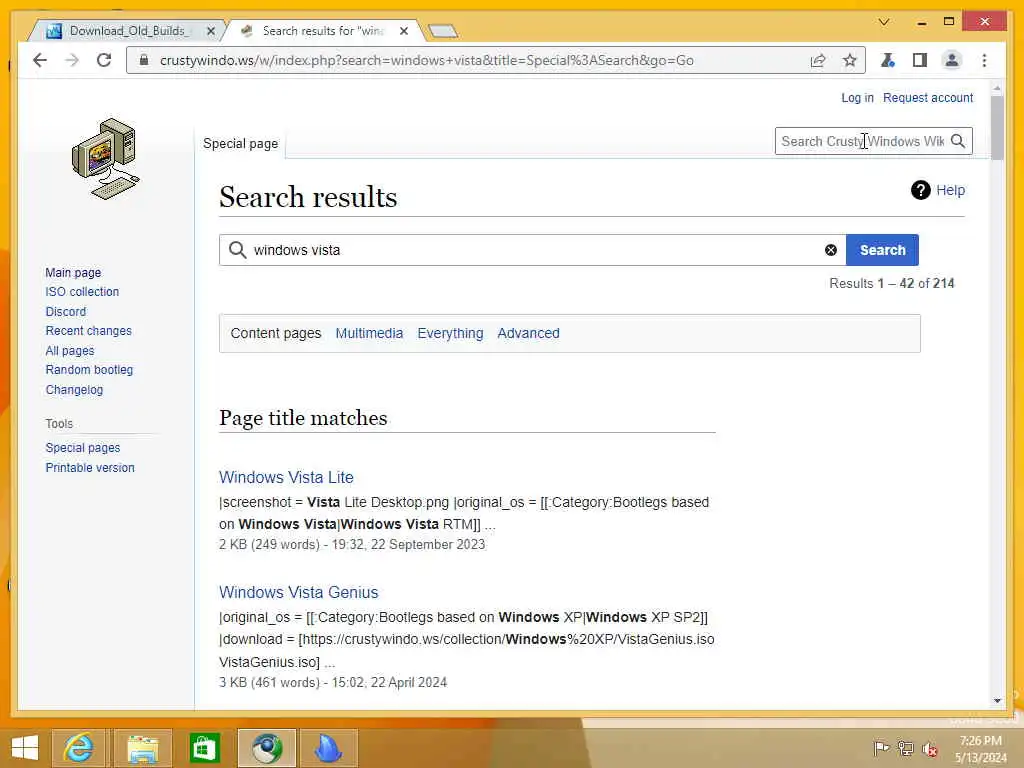This screenshot has width=1024, height=768.
Task: Toggle the browser side panel
Action: pos(920,61)
